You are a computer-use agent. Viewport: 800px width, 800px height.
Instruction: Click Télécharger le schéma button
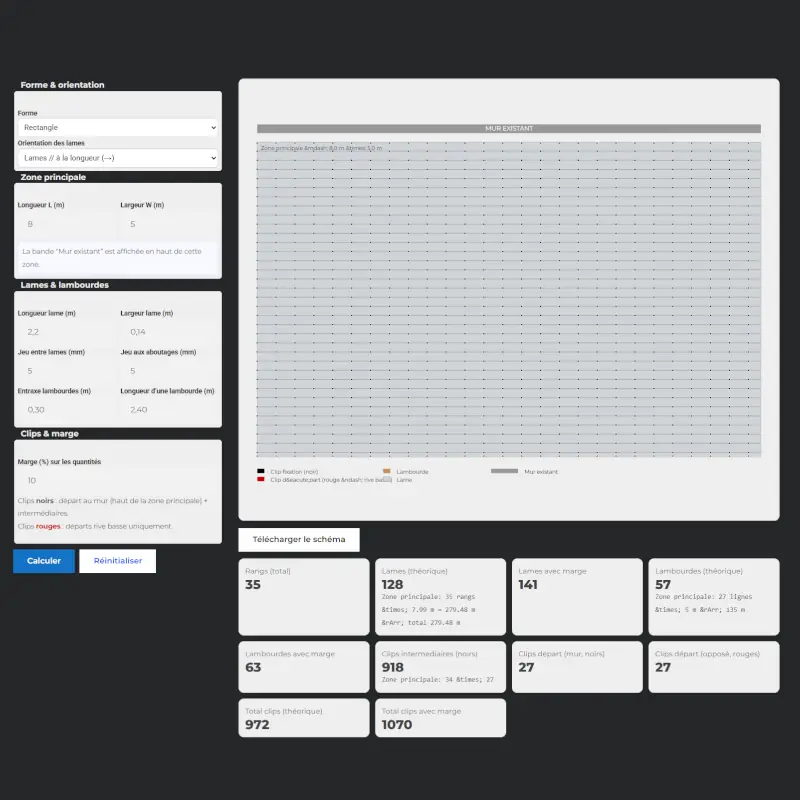click(x=299, y=540)
